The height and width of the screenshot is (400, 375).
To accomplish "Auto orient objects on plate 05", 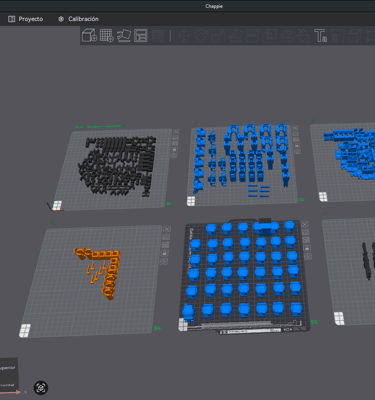I will [306, 232].
